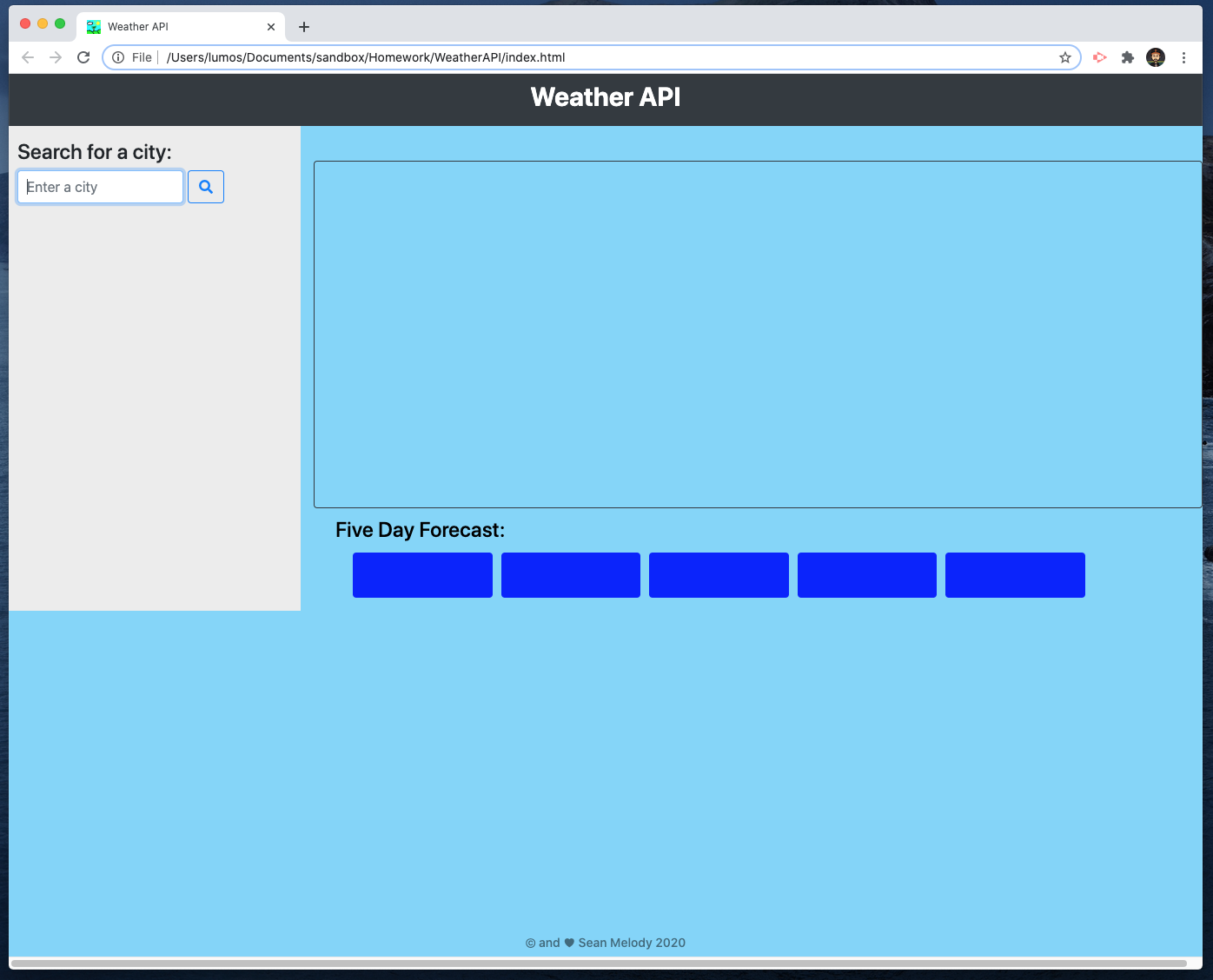
Task: Click the bookmark star icon
Action: coord(1064,57)
